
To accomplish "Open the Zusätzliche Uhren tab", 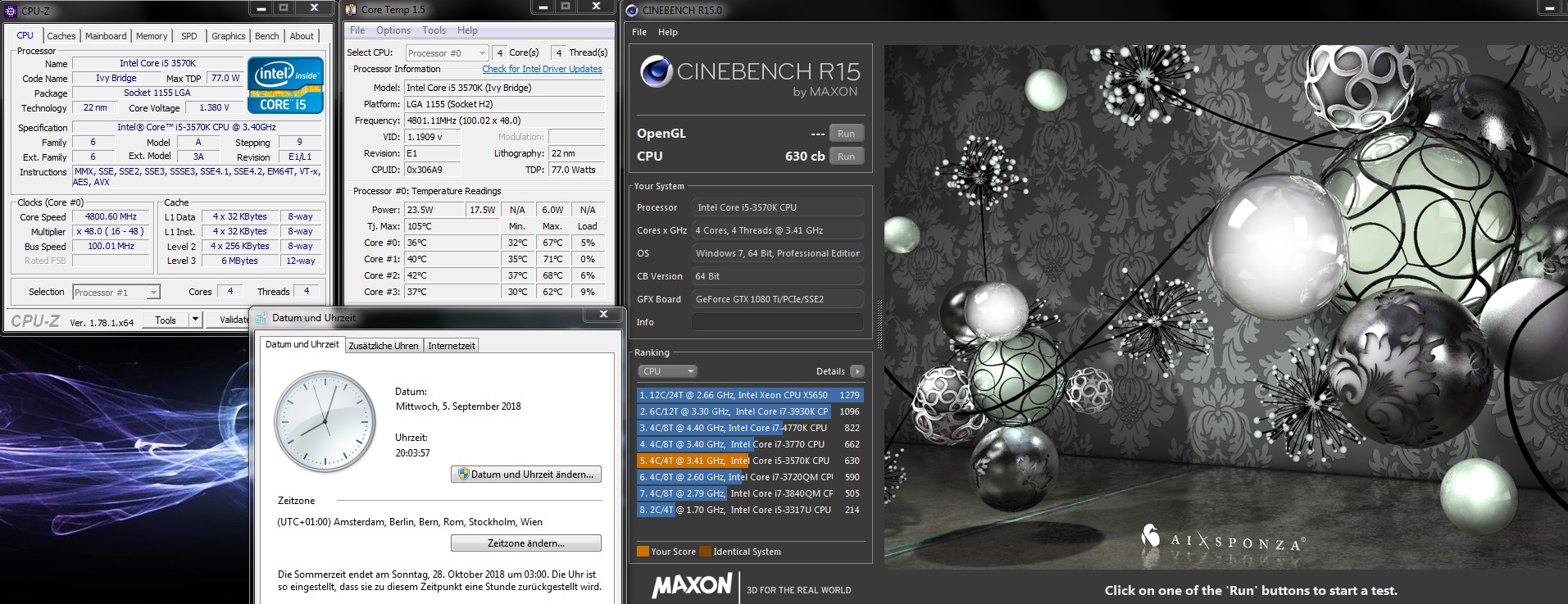I will [x=384, y=346].
